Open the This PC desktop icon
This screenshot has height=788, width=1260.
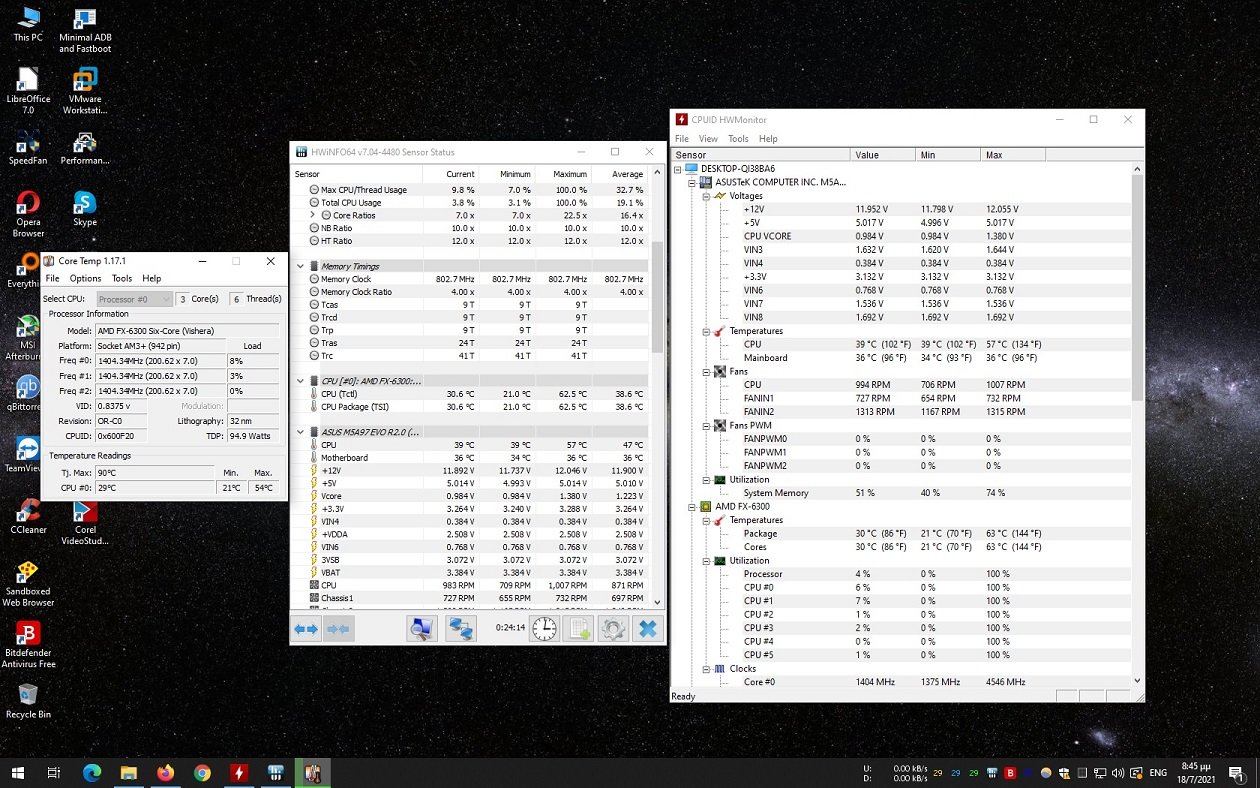click(x=28, y=25)
